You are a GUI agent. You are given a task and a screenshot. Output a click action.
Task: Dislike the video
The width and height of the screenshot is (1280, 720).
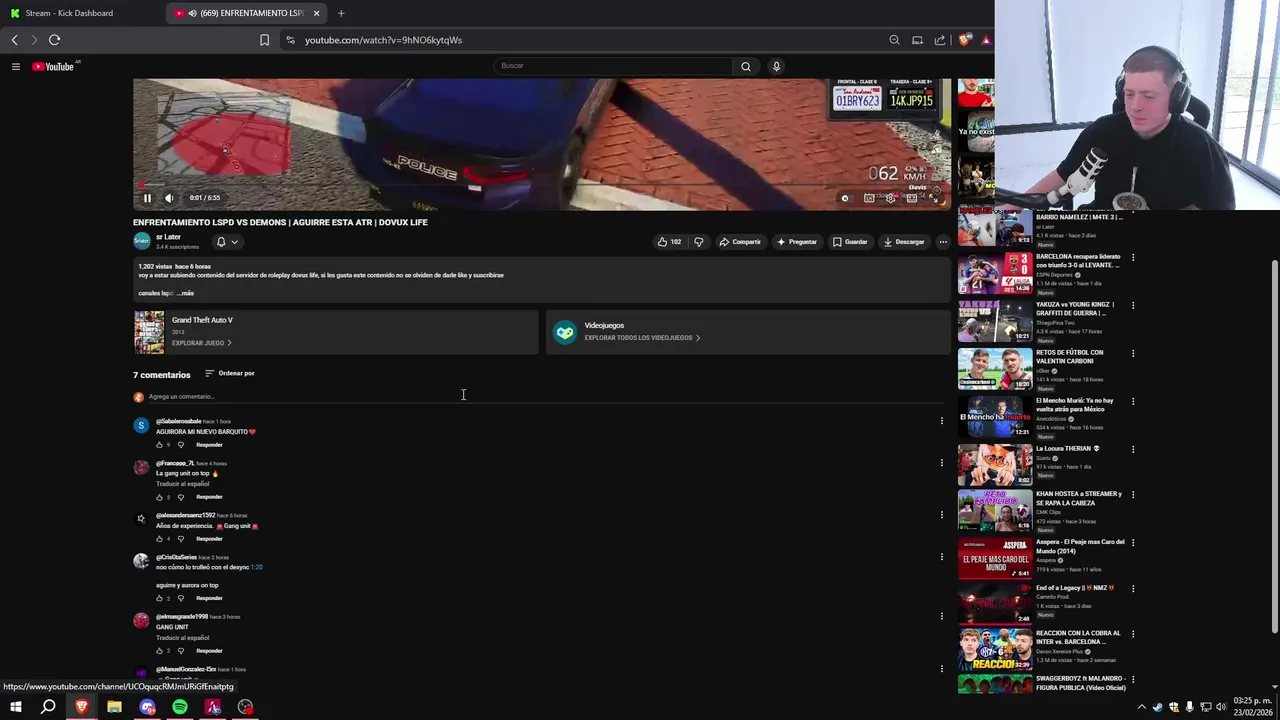coord(698,242)
